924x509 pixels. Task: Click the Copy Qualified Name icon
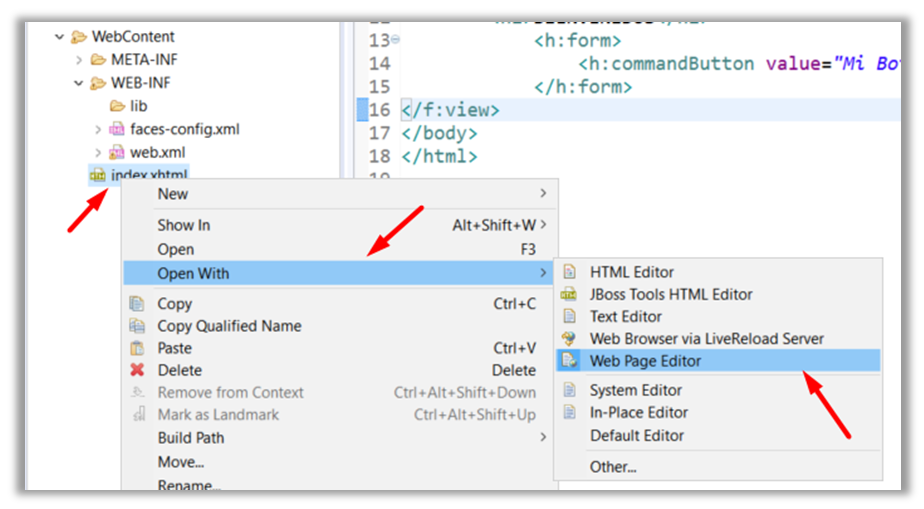(138, 326)
